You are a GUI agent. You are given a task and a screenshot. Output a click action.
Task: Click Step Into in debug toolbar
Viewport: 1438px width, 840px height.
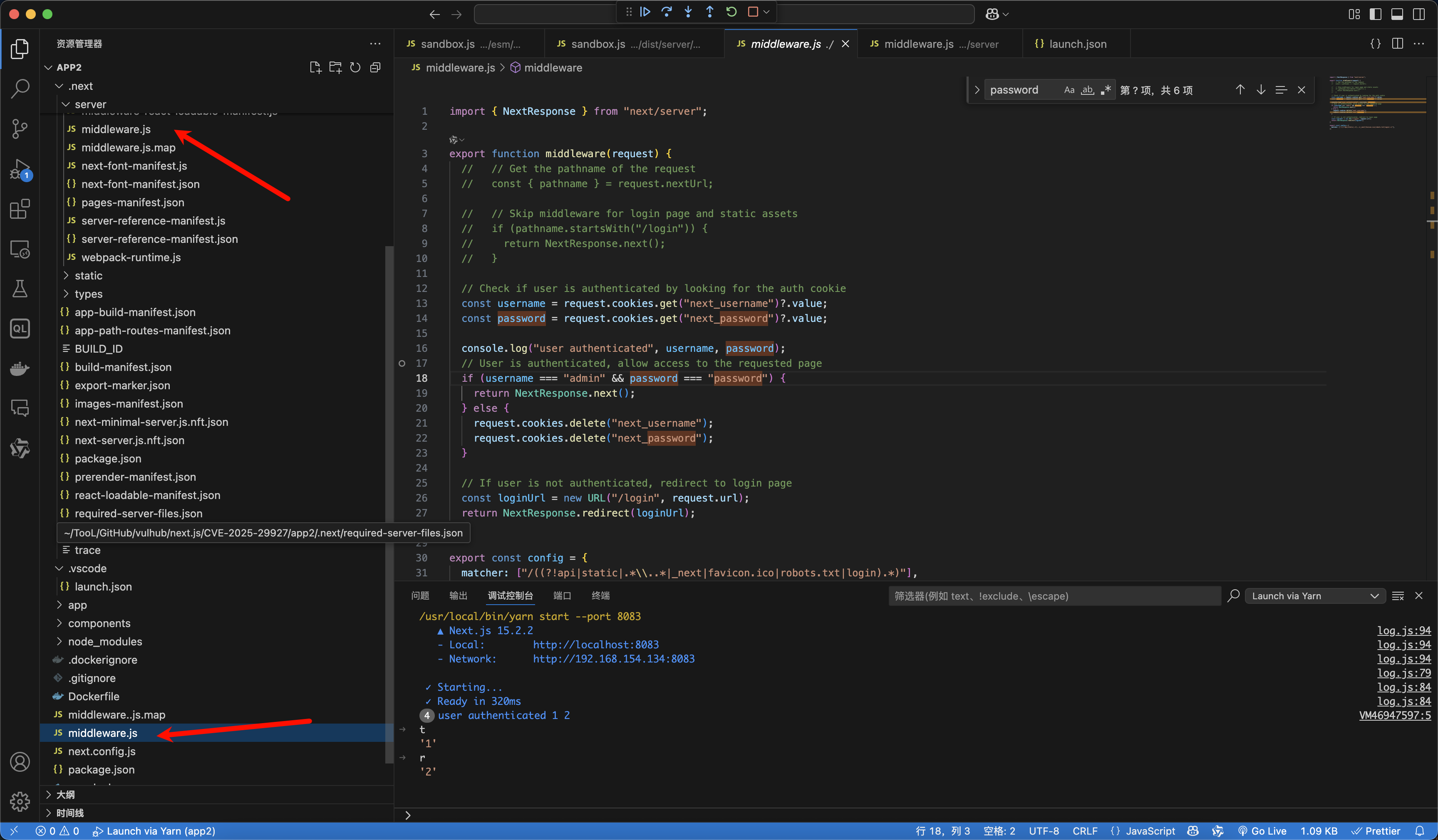point(688,12)
